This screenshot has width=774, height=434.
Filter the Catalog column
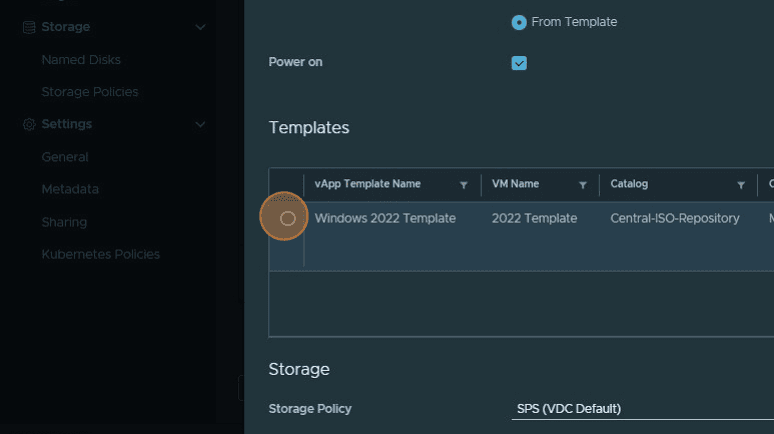click(x=741, y=185)
